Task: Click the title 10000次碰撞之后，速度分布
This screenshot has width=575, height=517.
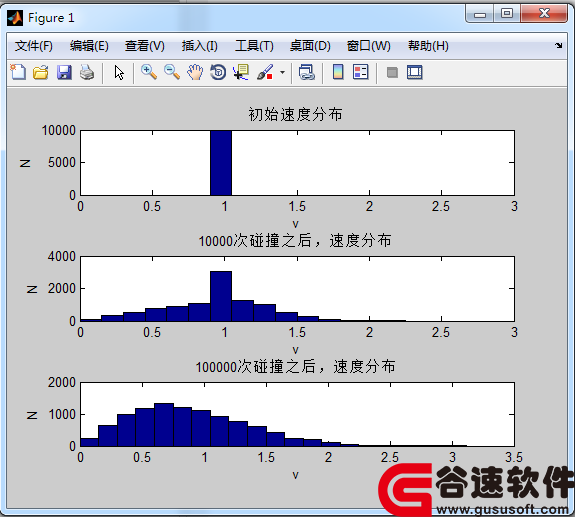Action: [295, 241]
